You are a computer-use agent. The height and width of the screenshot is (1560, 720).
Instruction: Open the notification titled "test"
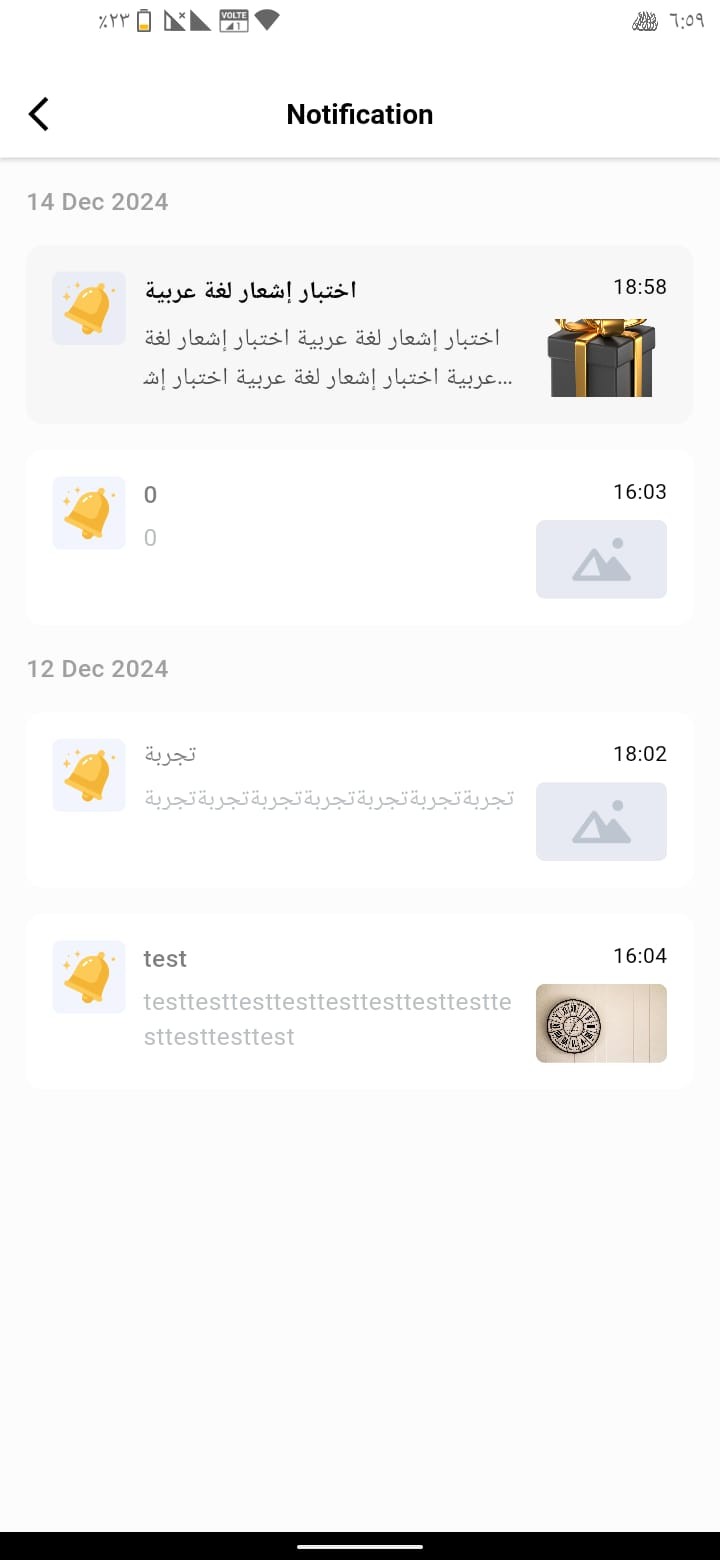click(x=165, y=959)
